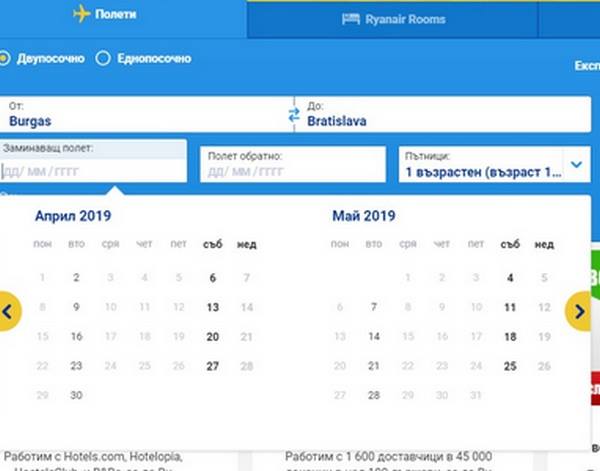Pick April 9 in calendar

click(x=76, y=307)
